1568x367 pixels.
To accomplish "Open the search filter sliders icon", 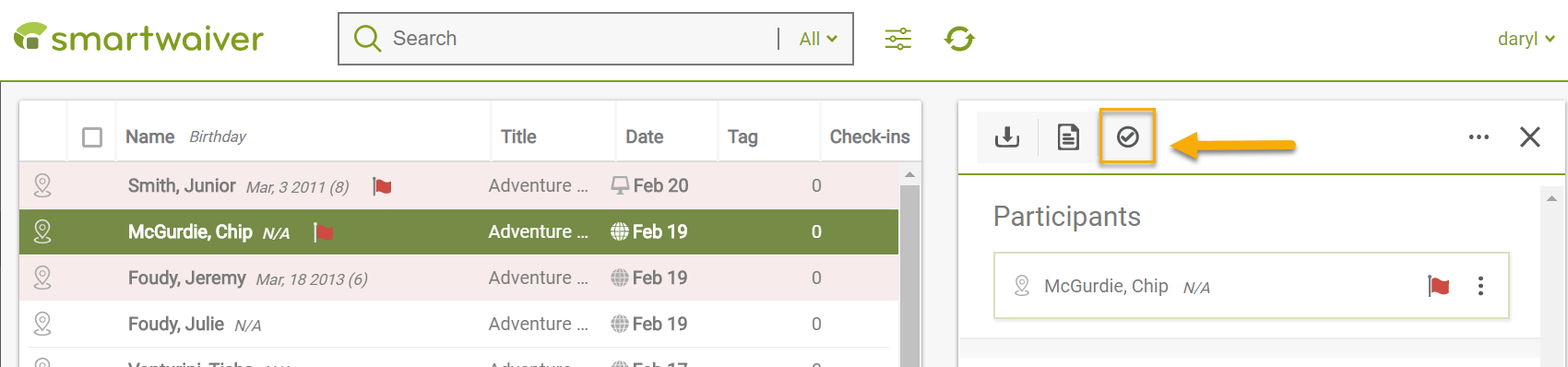I will (x=897, y=39).
